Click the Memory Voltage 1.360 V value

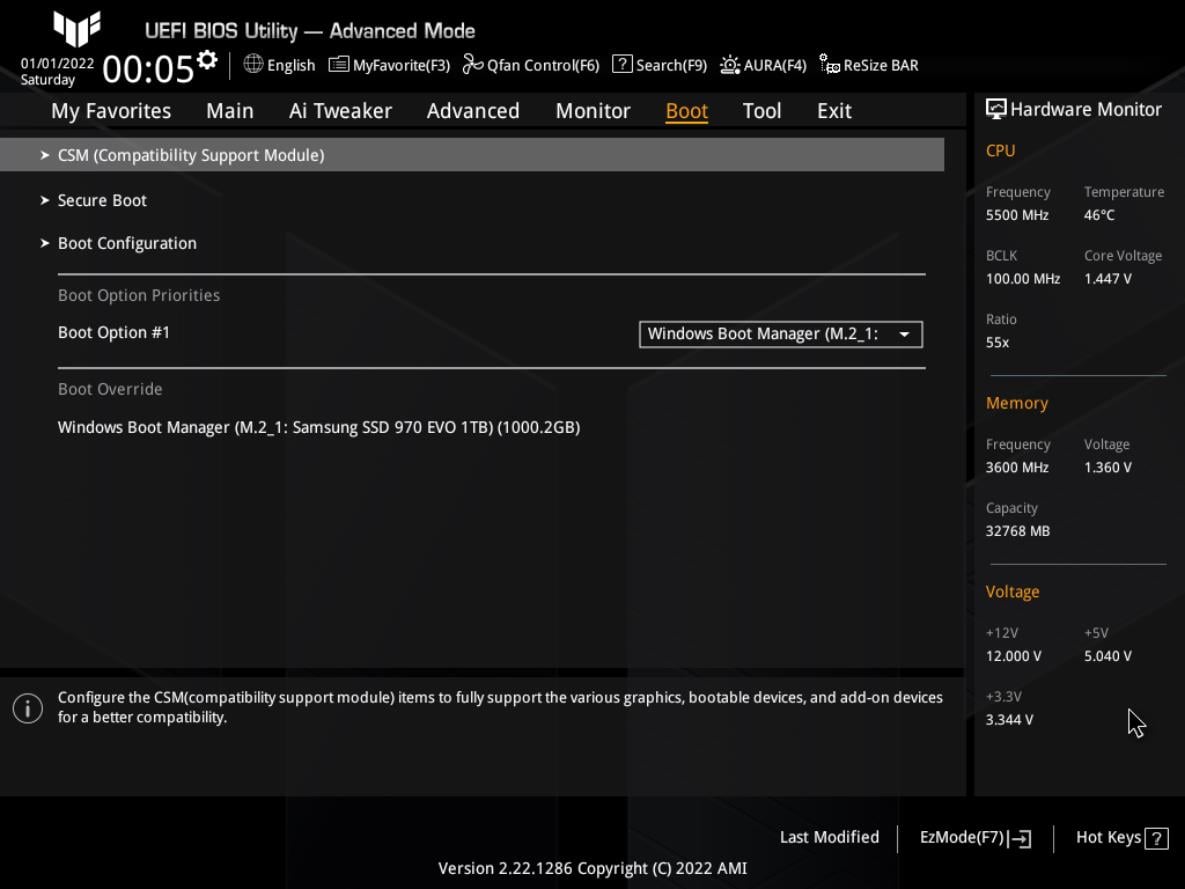tap(1107, 468)
